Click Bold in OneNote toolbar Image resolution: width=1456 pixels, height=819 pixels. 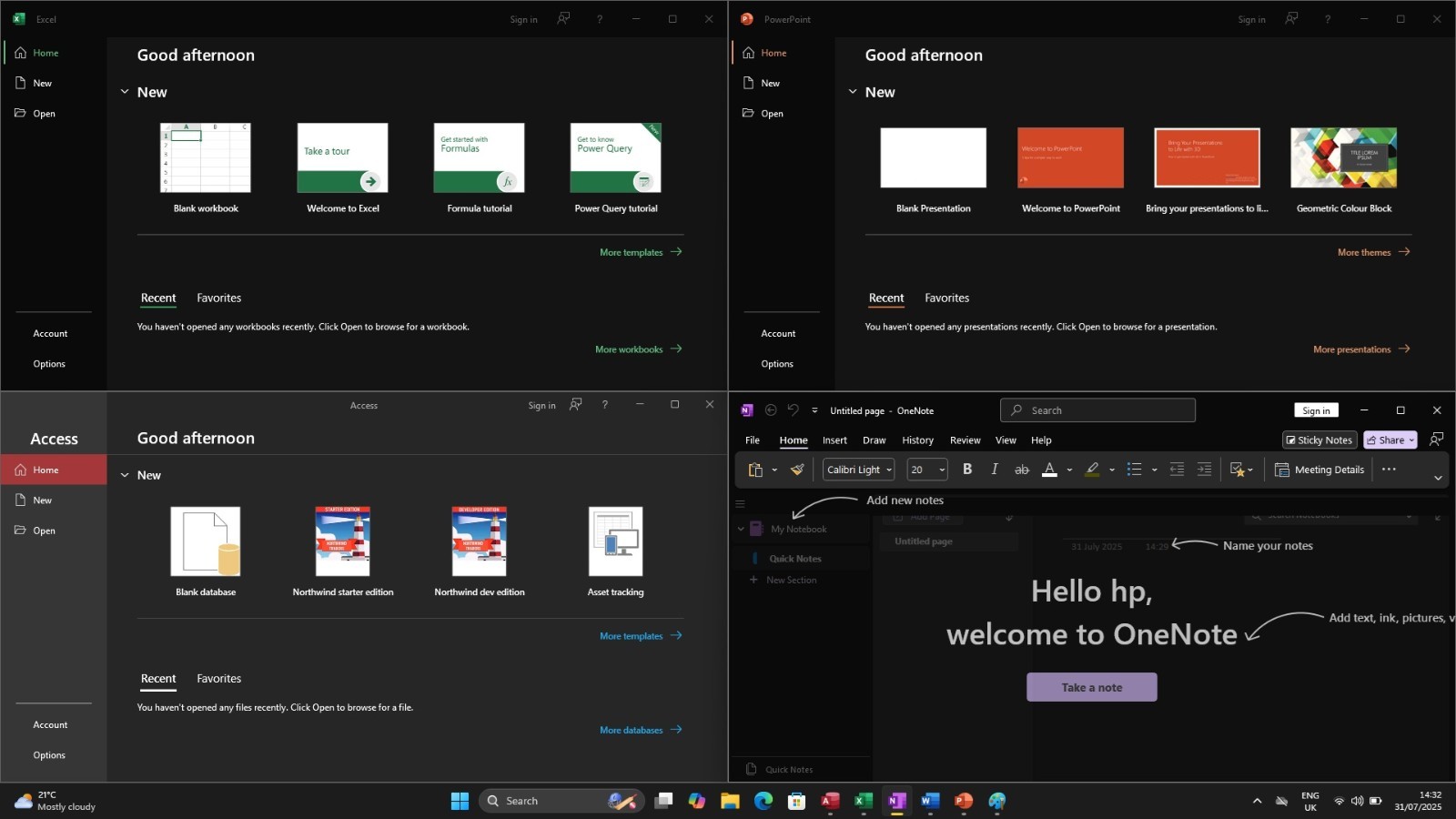coord(967,470)
